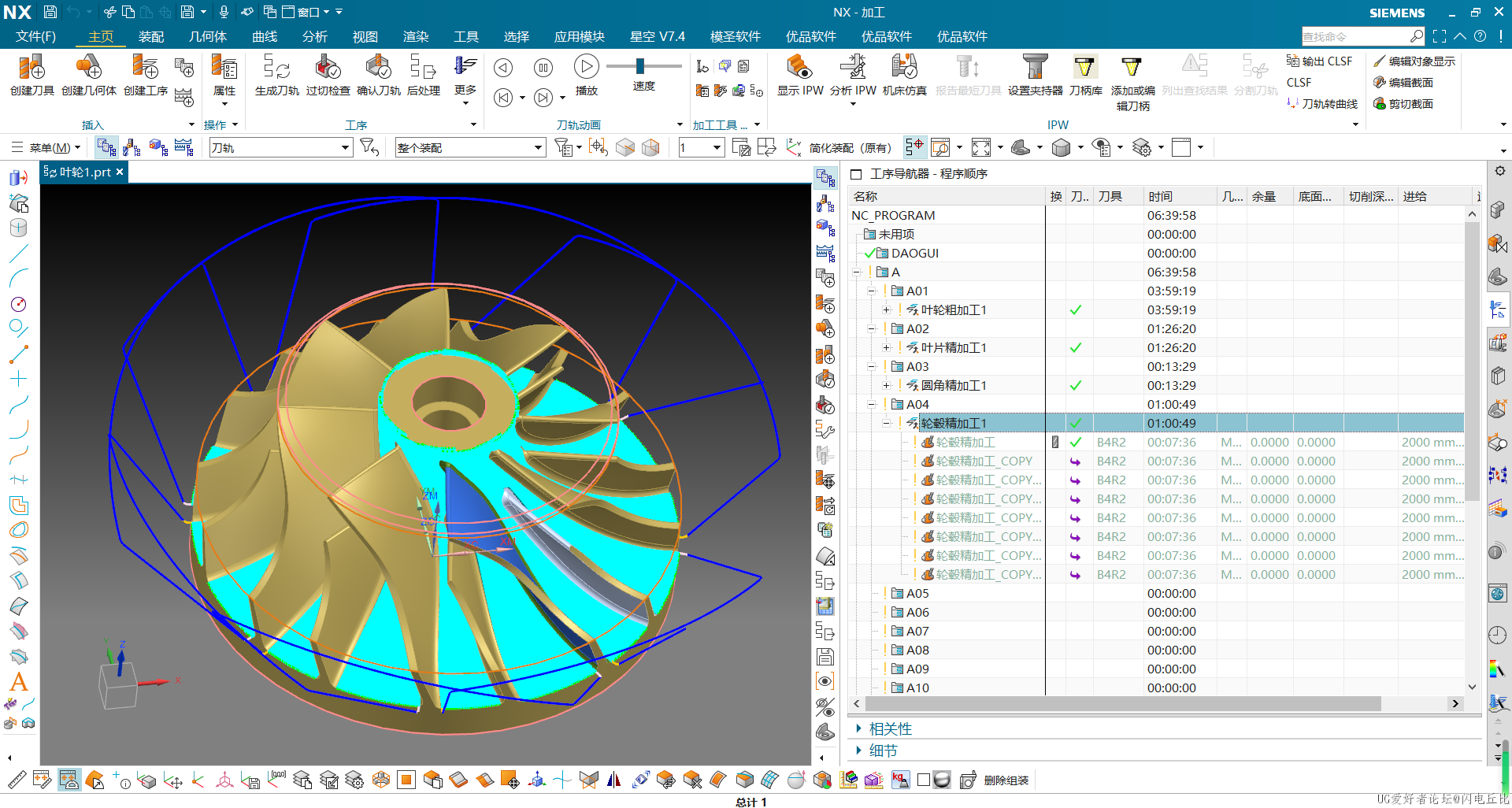
Task: Click Tool Path to Curve (刀轨转曲线)
Action: 1322,103
